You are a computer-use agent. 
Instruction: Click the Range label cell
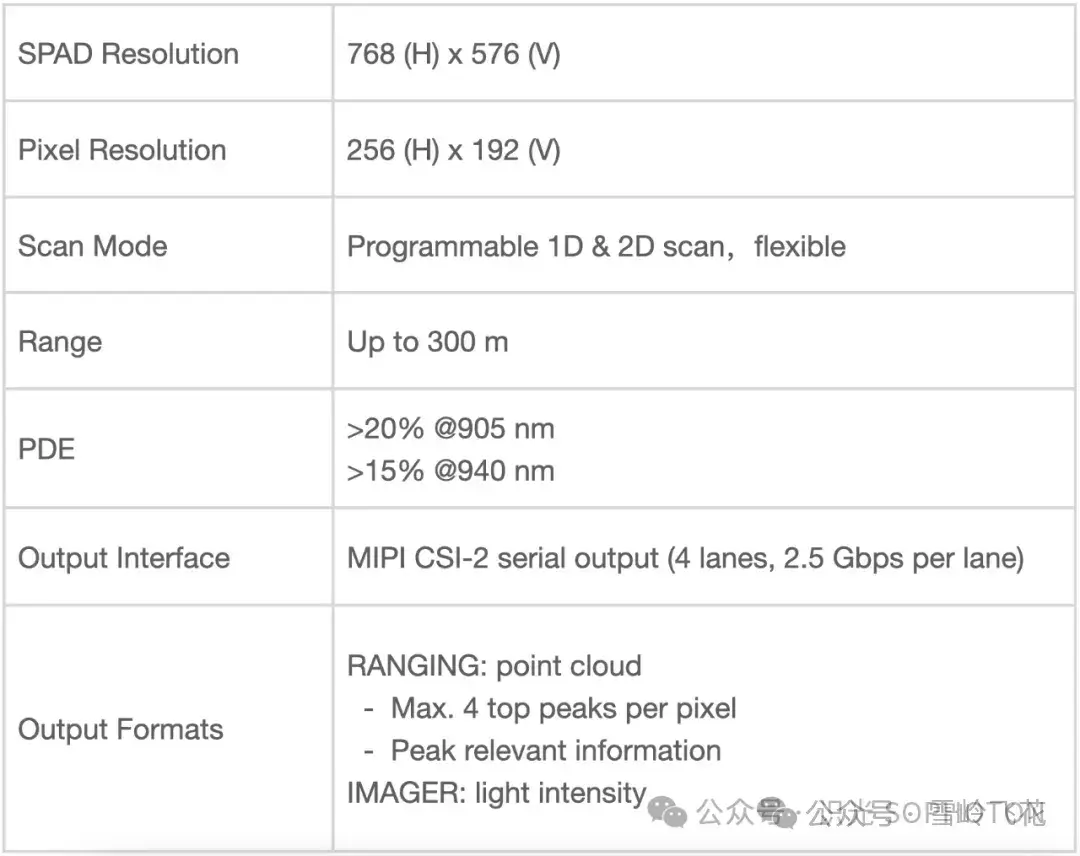pyautogui.click(x=60, y=342)
